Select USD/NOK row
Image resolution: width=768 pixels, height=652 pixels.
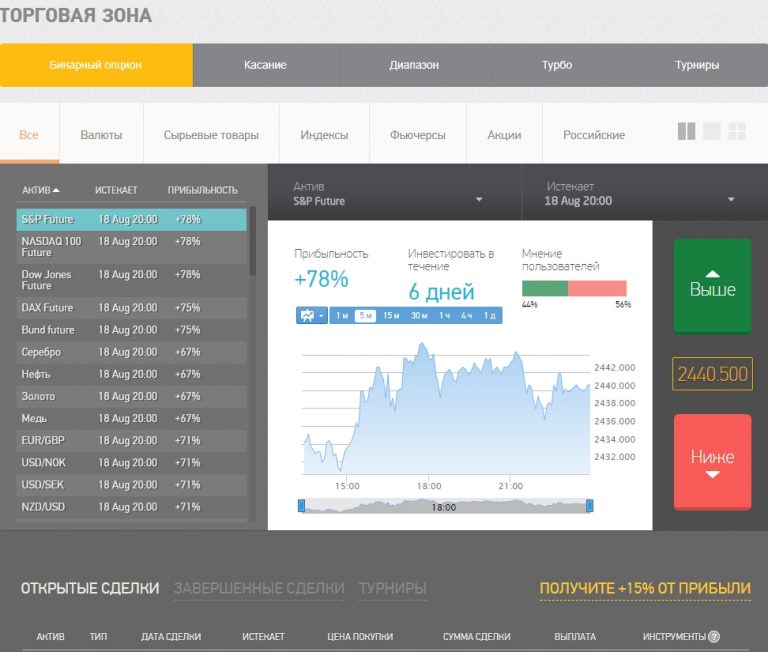[131, 462]
